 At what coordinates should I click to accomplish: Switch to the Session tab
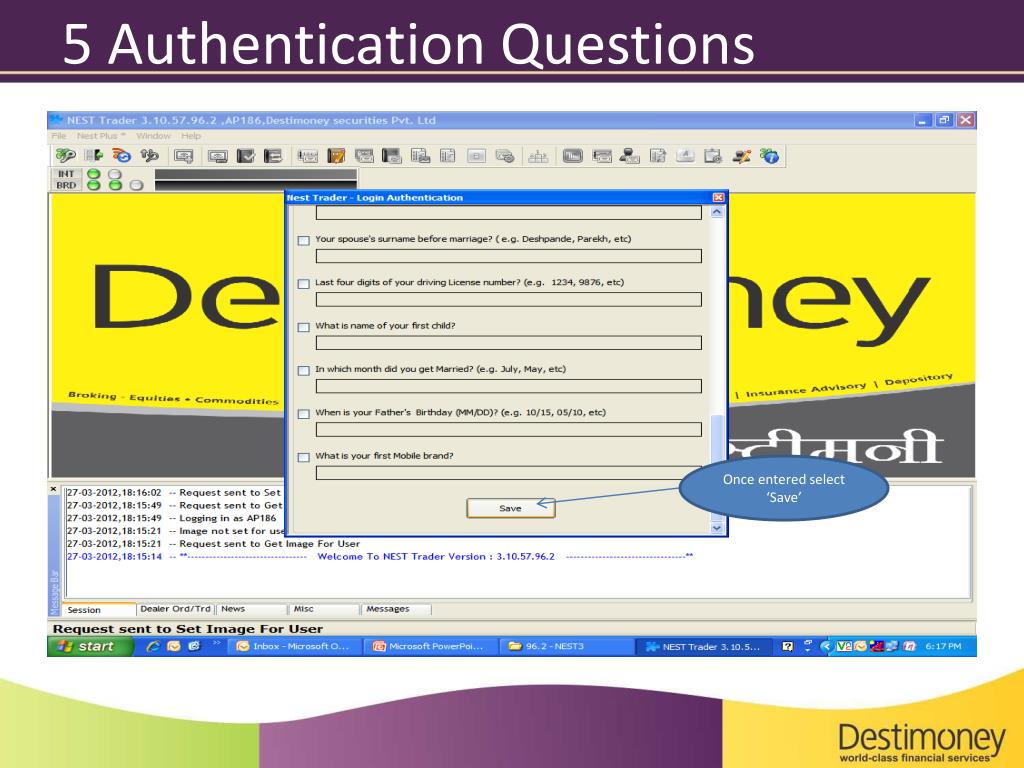(99, 610)
